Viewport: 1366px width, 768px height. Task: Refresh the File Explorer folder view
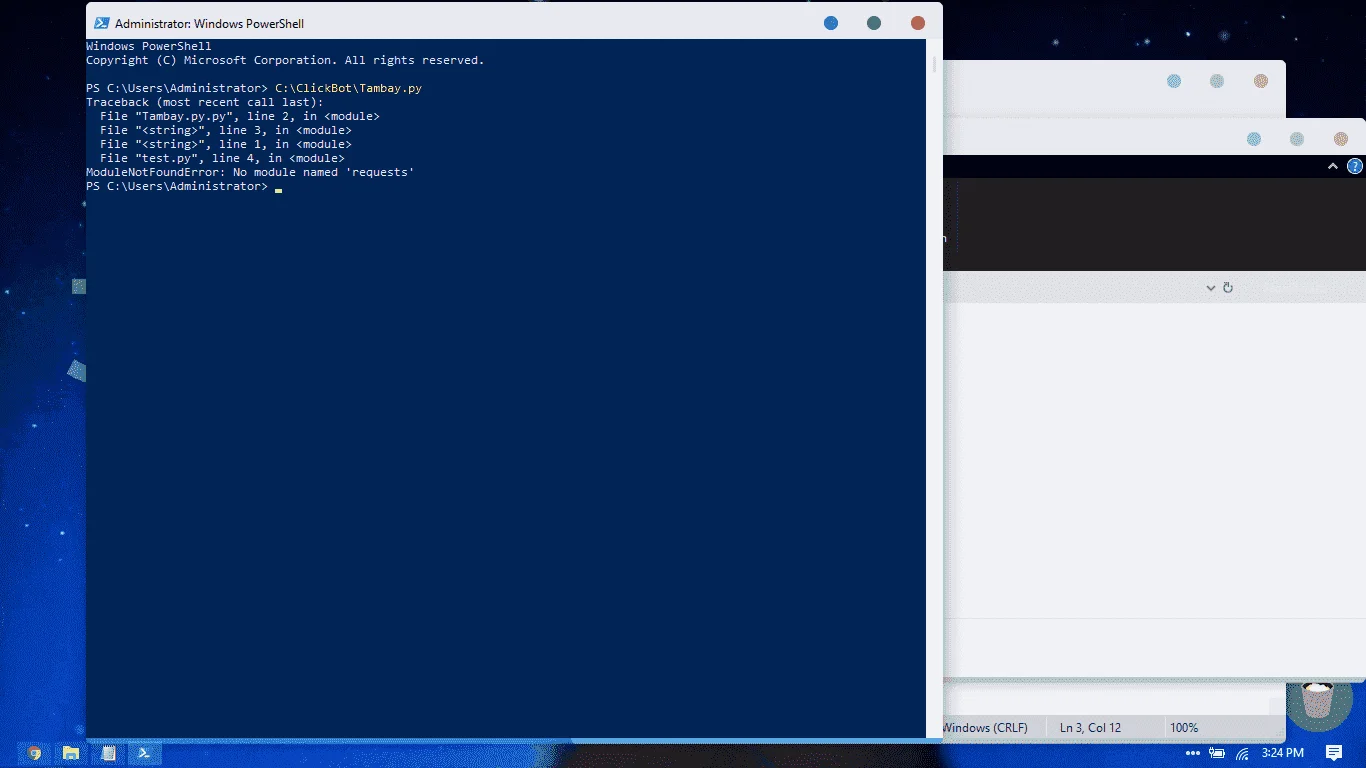[1228, 288]
